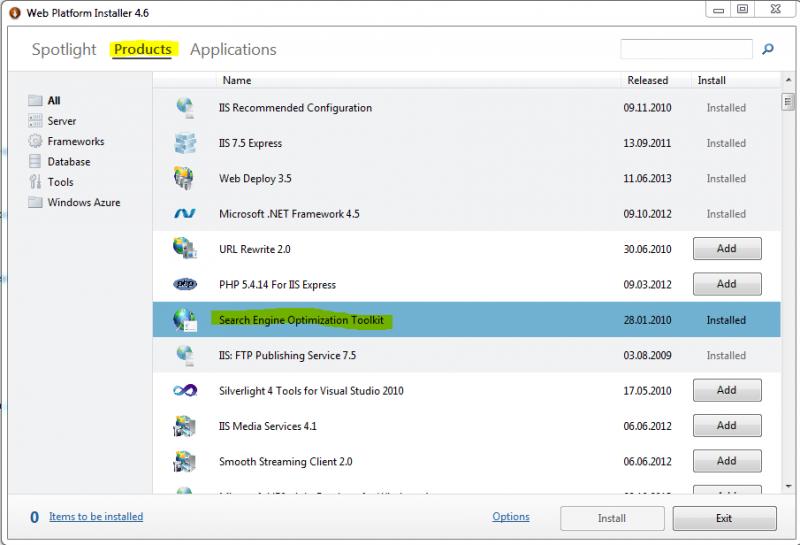Click the Tools wrench icon

[35, 182]
